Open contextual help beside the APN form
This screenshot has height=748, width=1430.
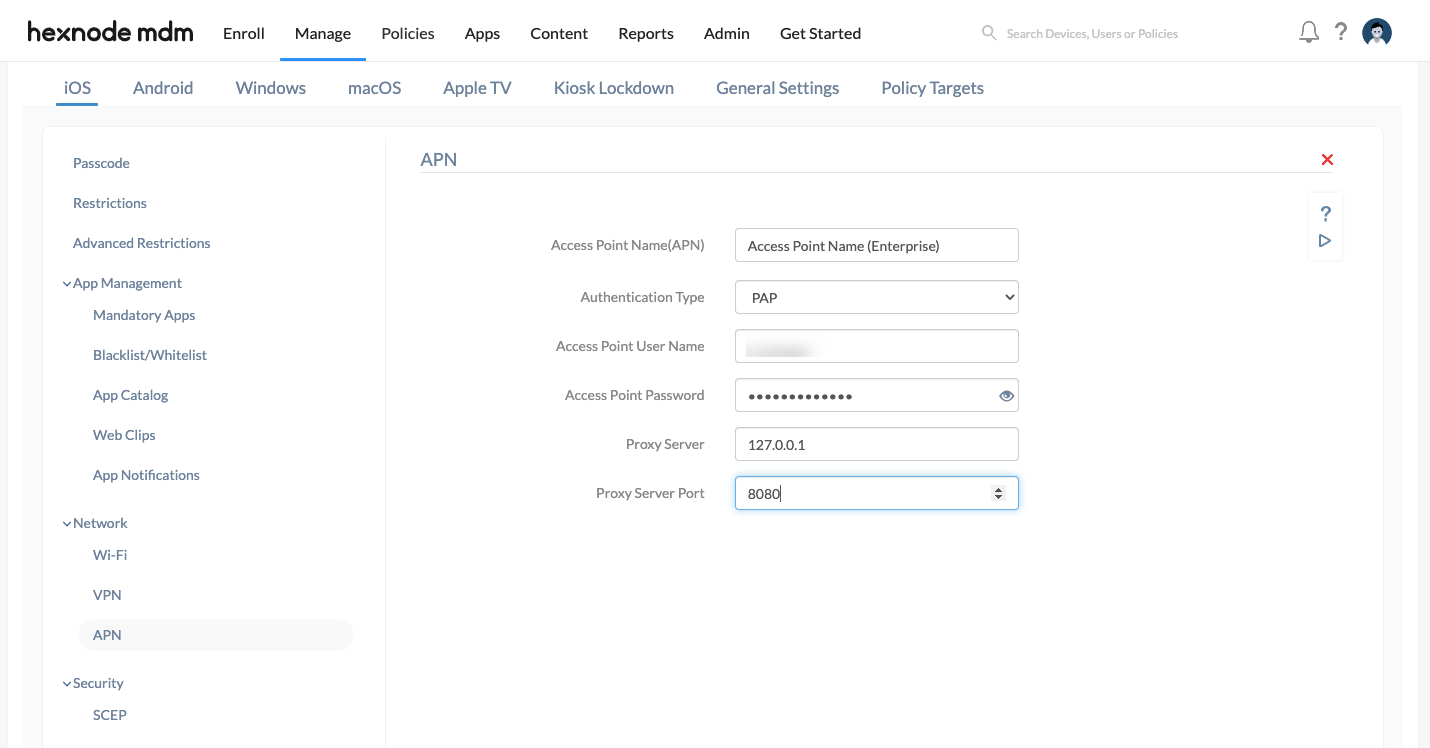(x=1325, y=213)
